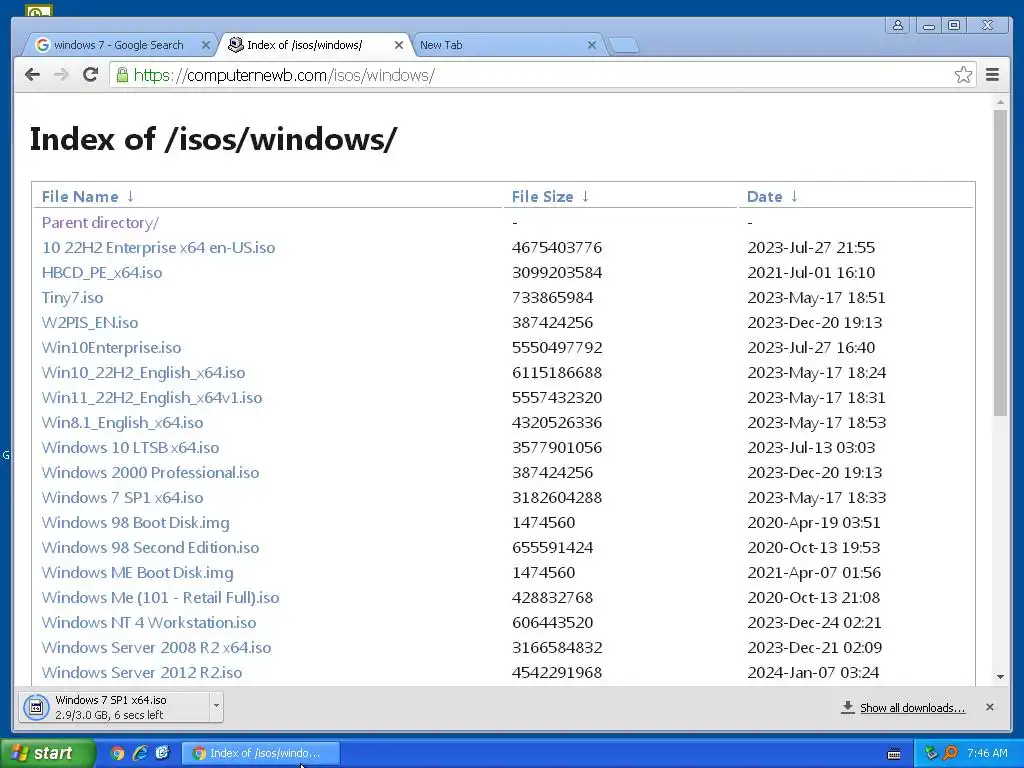Click the arrow beside Date
This screenshot has width=1024, height=768.
click(x=794, y=197)
